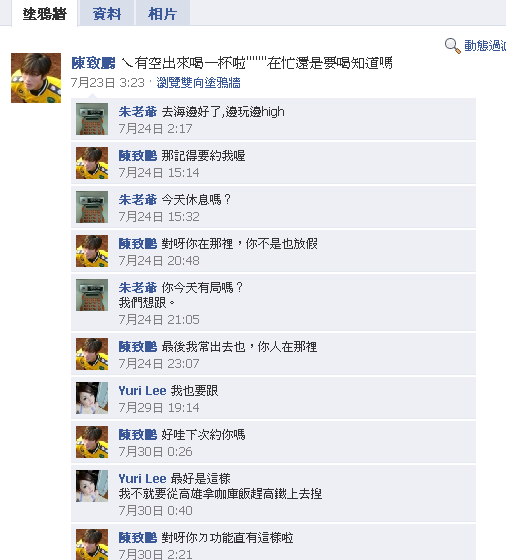This screenshot has width=512, height=560.
Task: Click Yuri Lee's avatar on the 最好是這樣 comment
Action: (x=92, y=486)
